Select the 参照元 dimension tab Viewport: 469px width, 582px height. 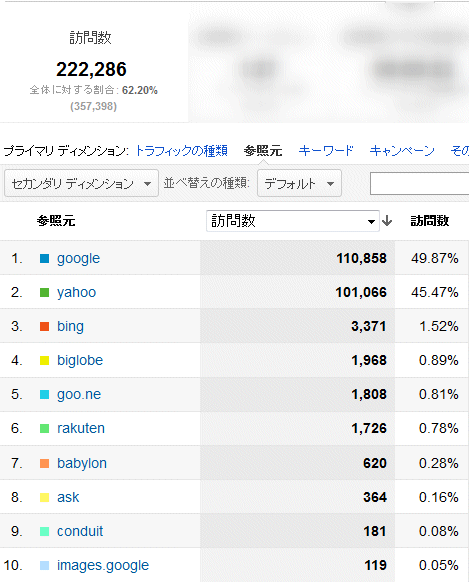(263, 151)
